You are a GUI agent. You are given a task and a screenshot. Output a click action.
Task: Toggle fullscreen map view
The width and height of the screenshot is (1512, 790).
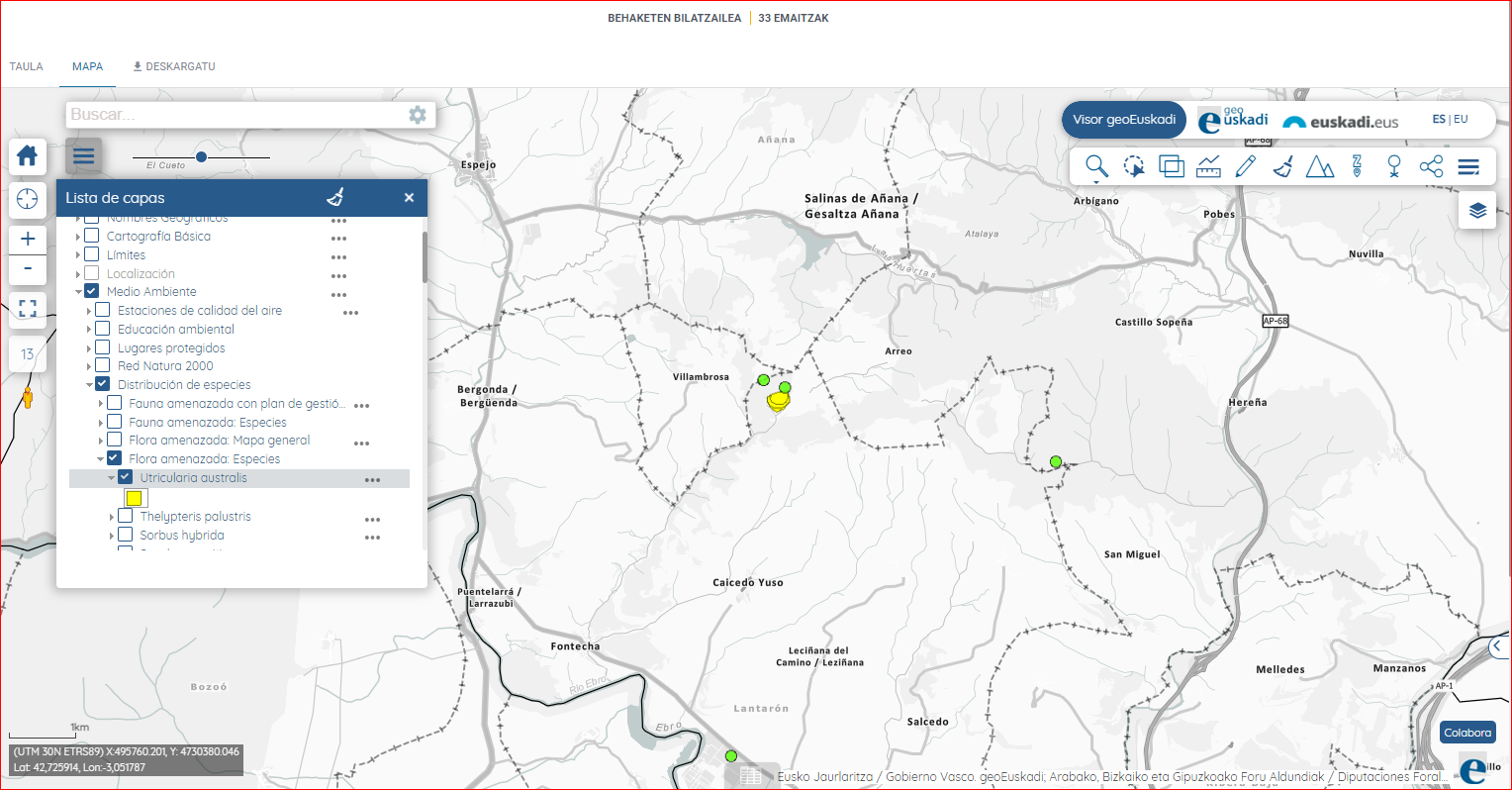click(28, 308)
